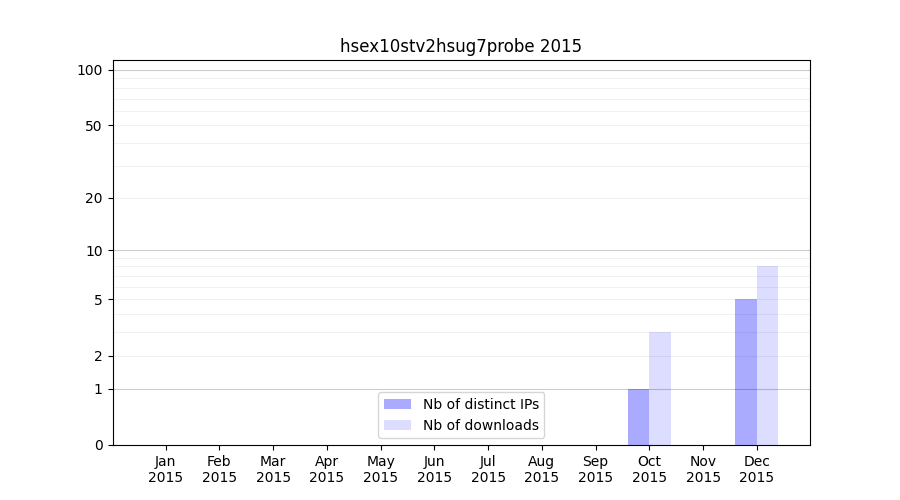The image size is (900, 500).
Task: Select the 0 y-axis tick label
Action: point(98,445)
